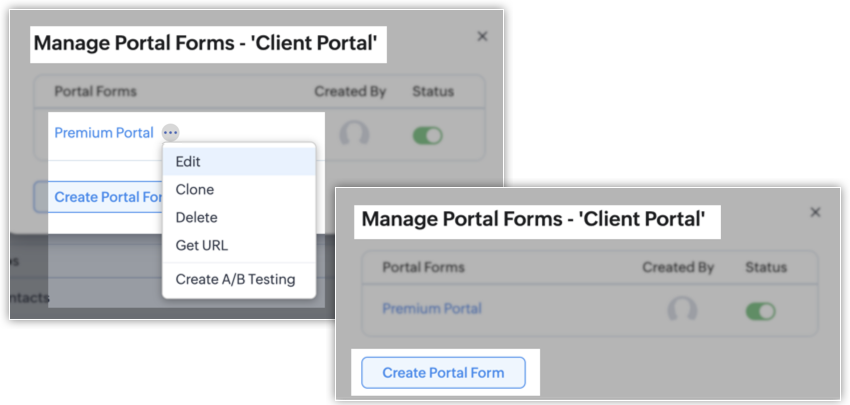Screen dimensions: 850x405
Task: Click Created By header in the dialog without menu
Action: (678, 267)
